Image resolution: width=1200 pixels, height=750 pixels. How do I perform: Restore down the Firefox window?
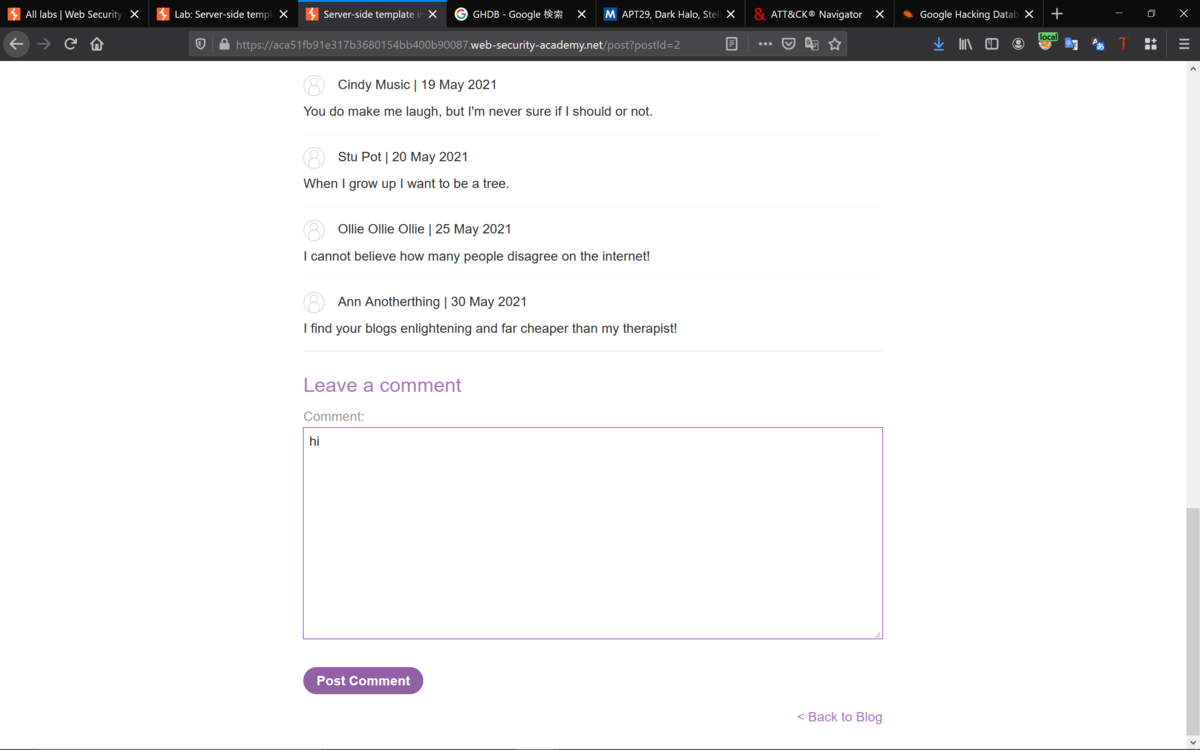point(1151,14)
